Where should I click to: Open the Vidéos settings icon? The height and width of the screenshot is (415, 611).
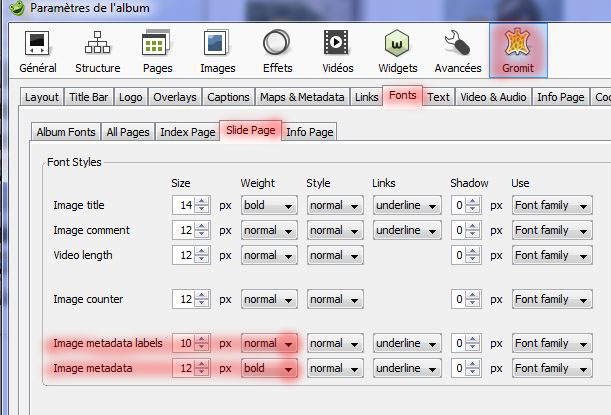[336, 50]
